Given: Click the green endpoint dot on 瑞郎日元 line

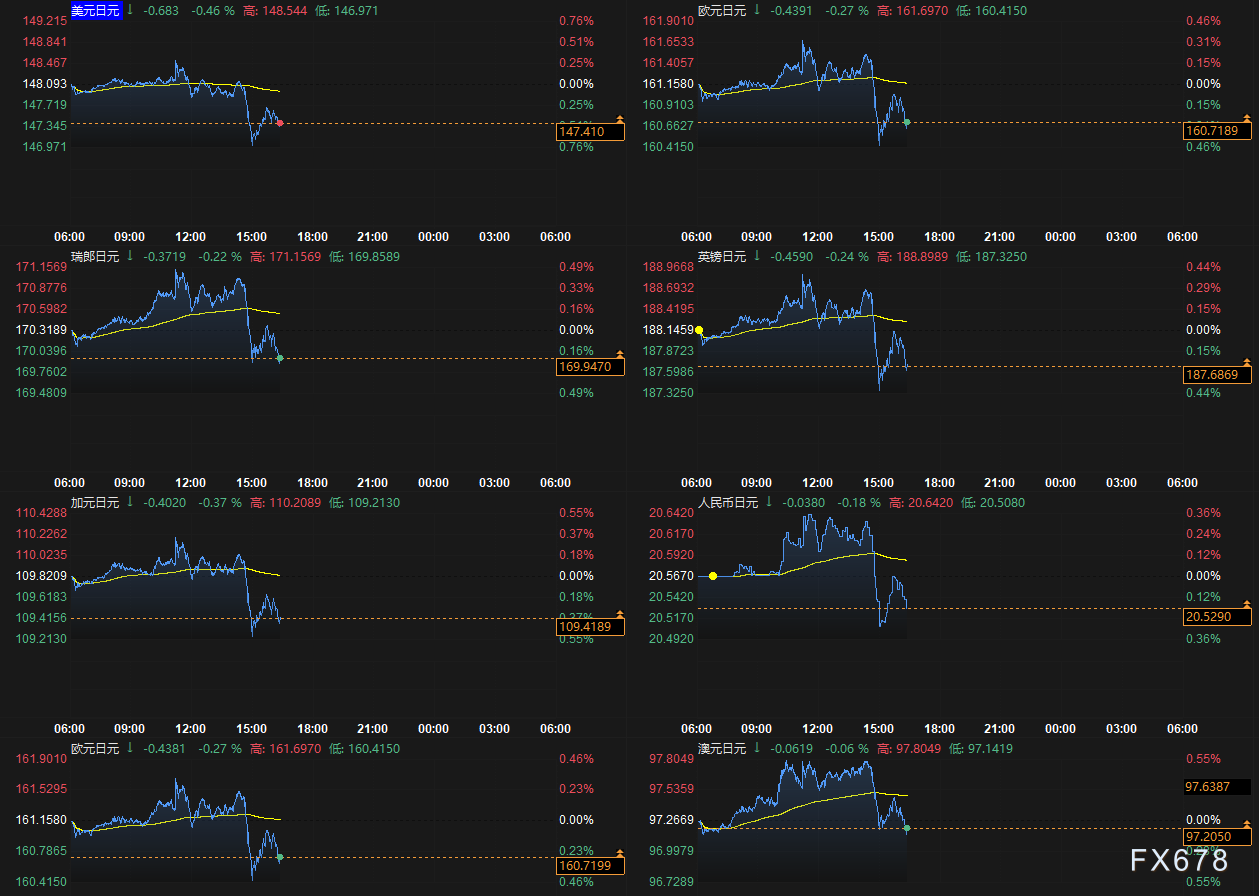Looking at the screenshot, I should (x=280, y=358).
